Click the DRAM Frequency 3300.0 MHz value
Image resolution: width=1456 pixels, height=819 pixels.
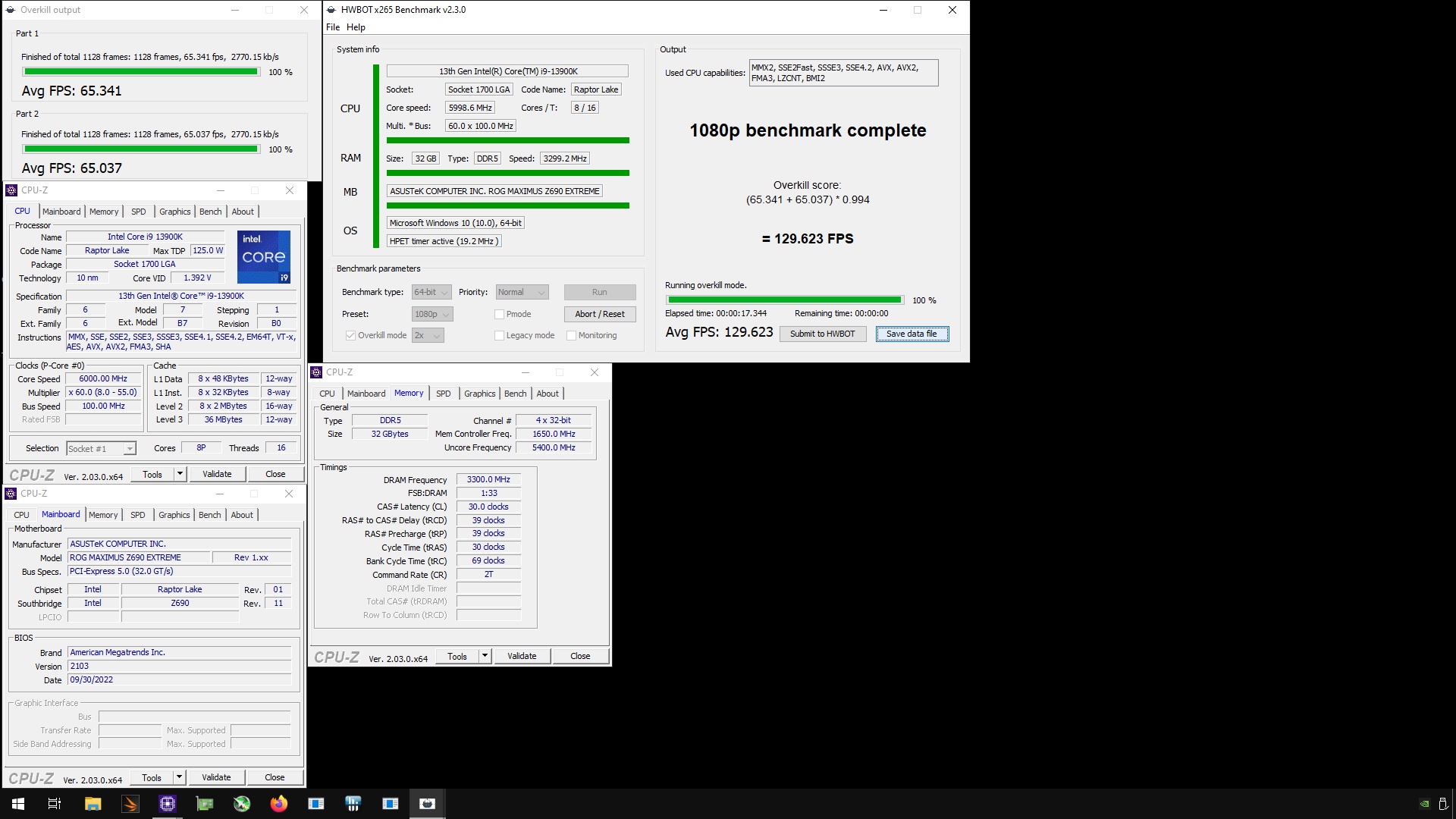click(488, 479)
